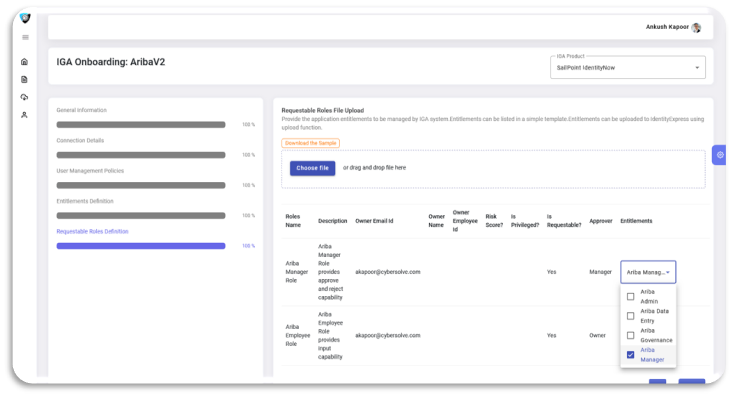
Task: Check the Ariba Admin entitlement
Action: point(631,296)
